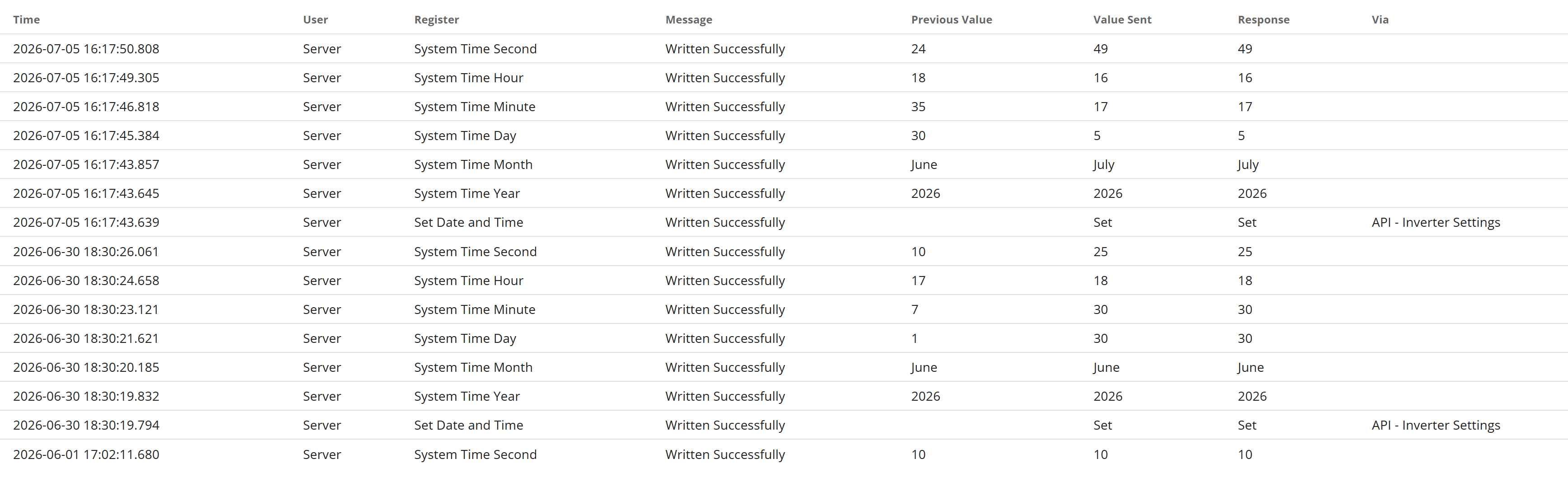
Task: Click Written Successfully message on 16:17:45.384 row
Action: [x=725, y=136]
